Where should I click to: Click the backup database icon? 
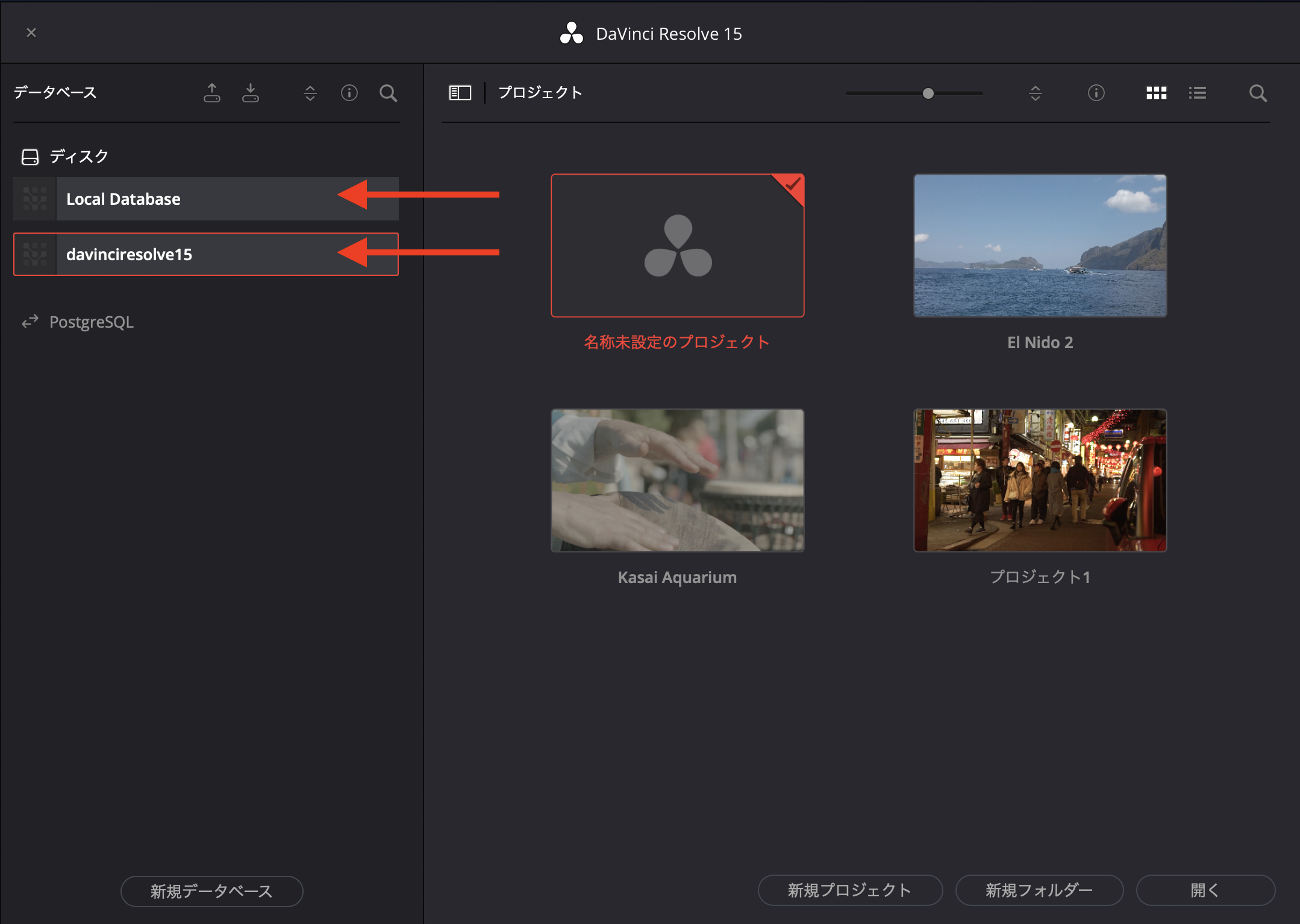click(212, 93)
